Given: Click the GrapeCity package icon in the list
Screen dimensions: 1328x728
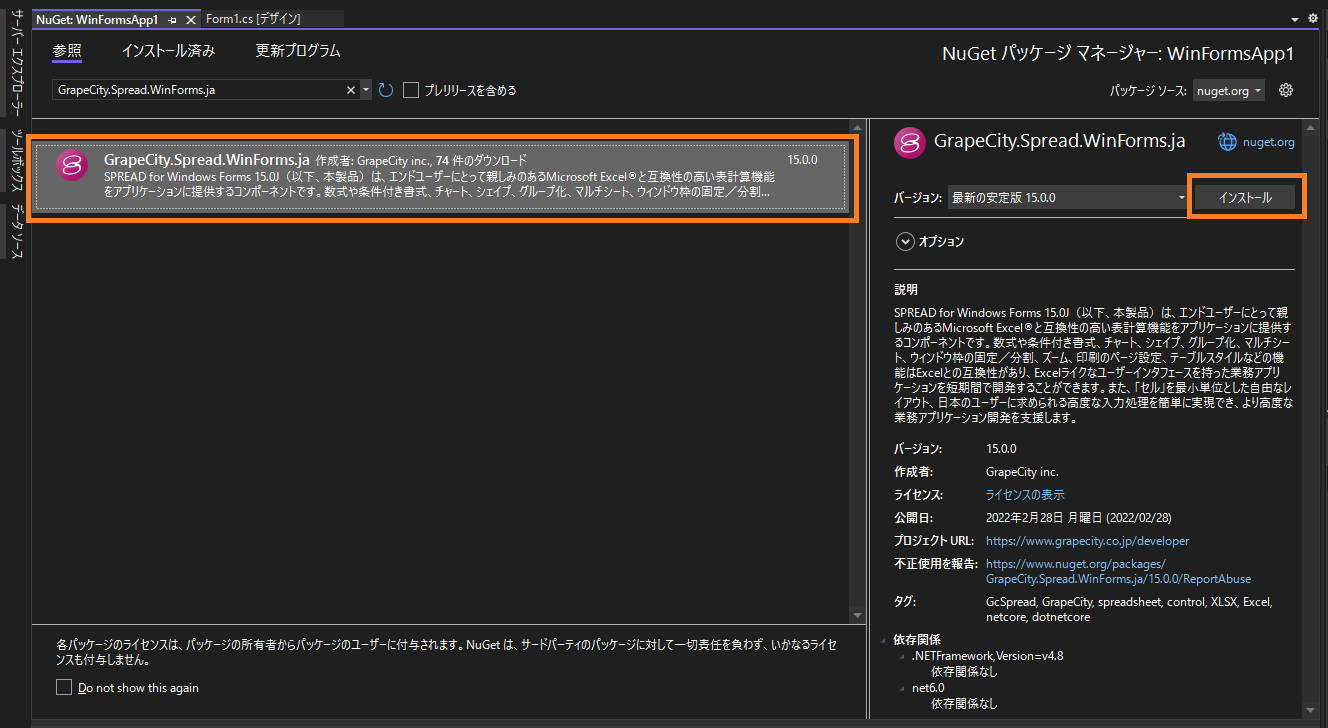Looking at the screenshot, I should (73, 166).
